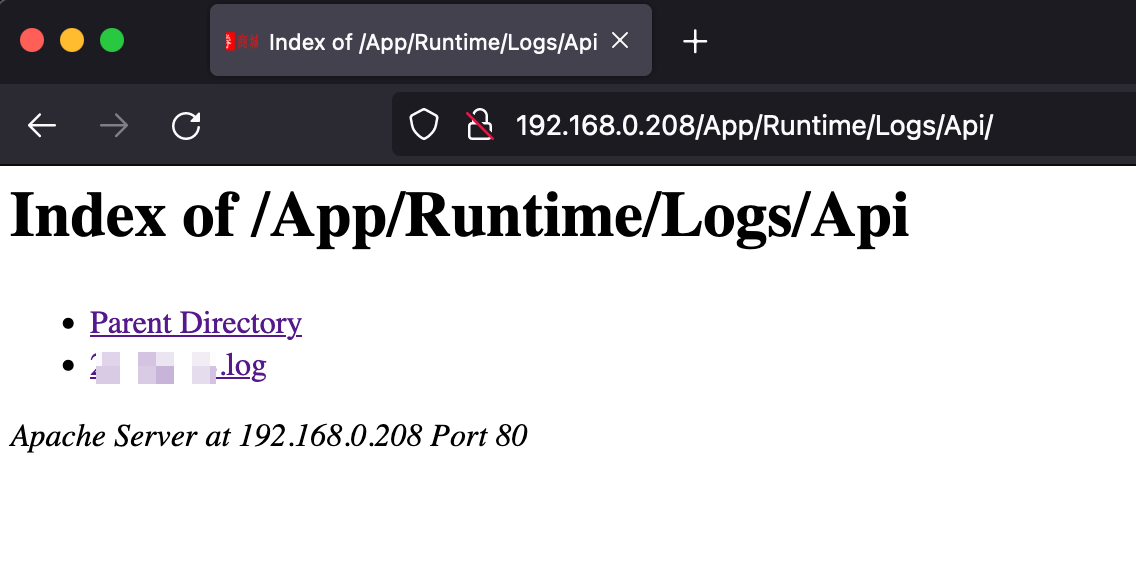This screenshot has height=572, width=1136.
Task: Open a new tab with plus button
Action: coord(694,41)
